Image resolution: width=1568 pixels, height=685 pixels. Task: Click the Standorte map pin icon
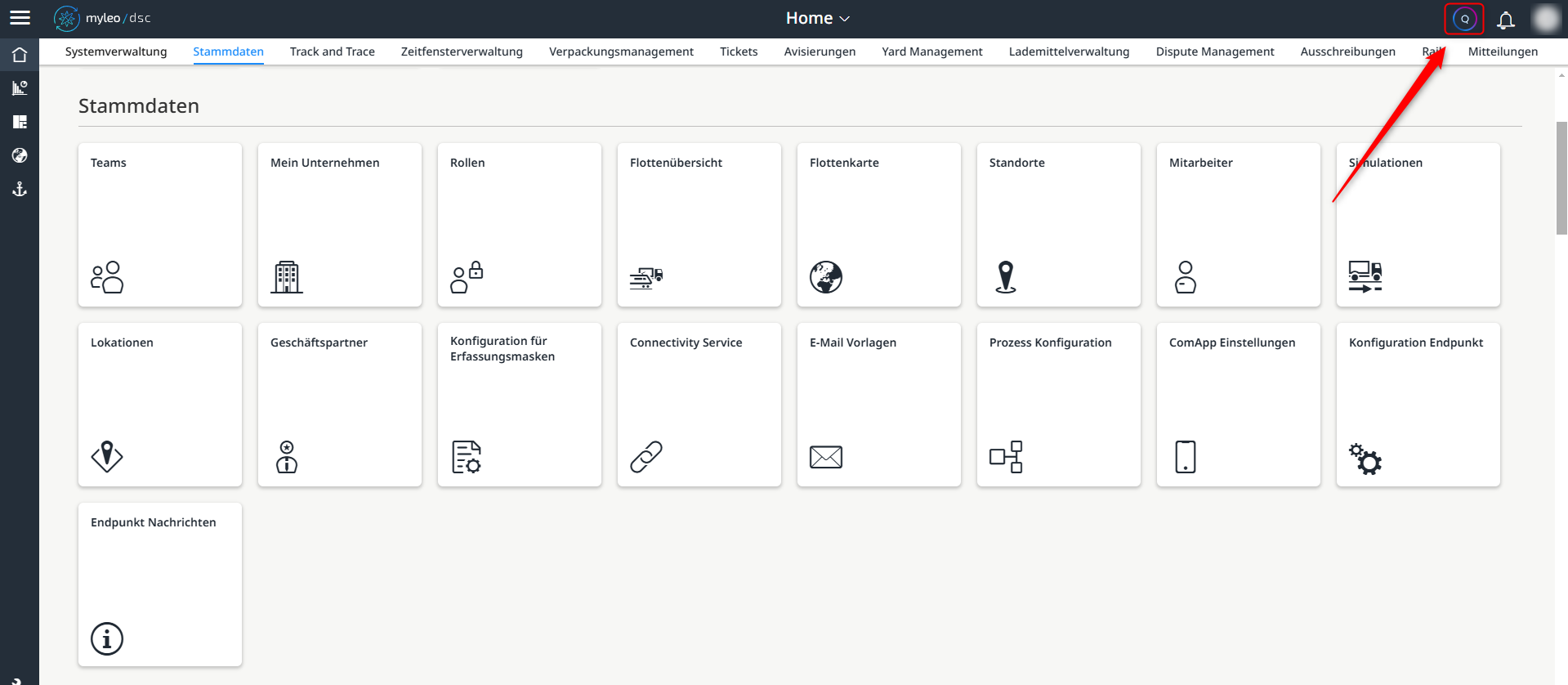pyautogui.click(x=1006, y=277)
